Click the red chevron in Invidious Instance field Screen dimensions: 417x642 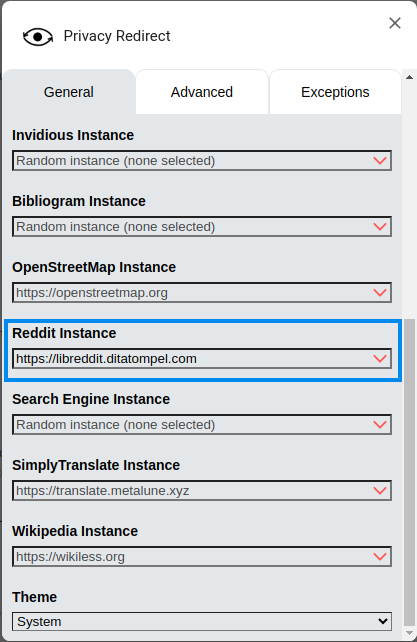pyautogui.click(x=380, y=161)
